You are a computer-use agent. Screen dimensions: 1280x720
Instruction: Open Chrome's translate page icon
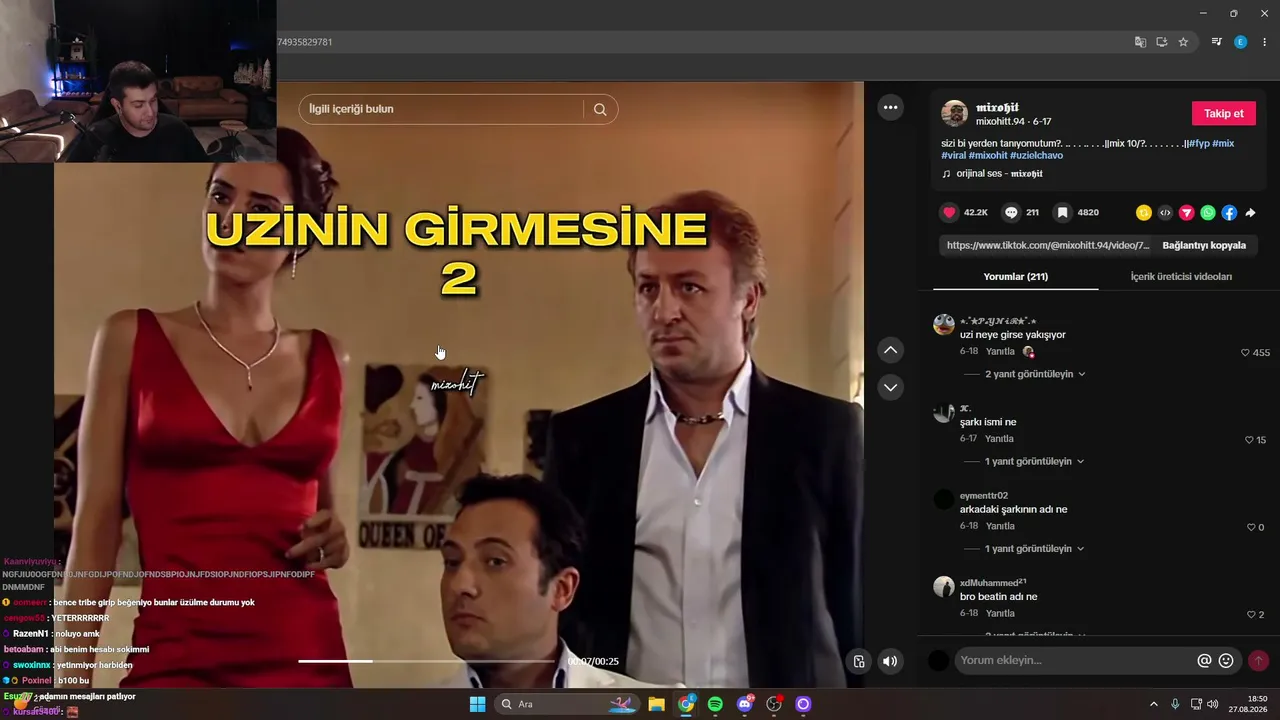[x=1140, y=42]
